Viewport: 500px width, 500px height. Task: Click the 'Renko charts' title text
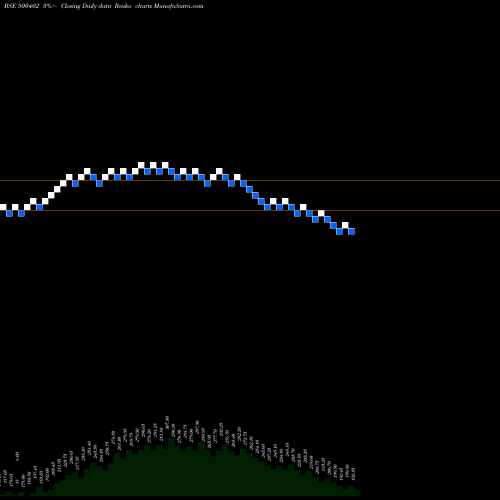coord(133,6)
